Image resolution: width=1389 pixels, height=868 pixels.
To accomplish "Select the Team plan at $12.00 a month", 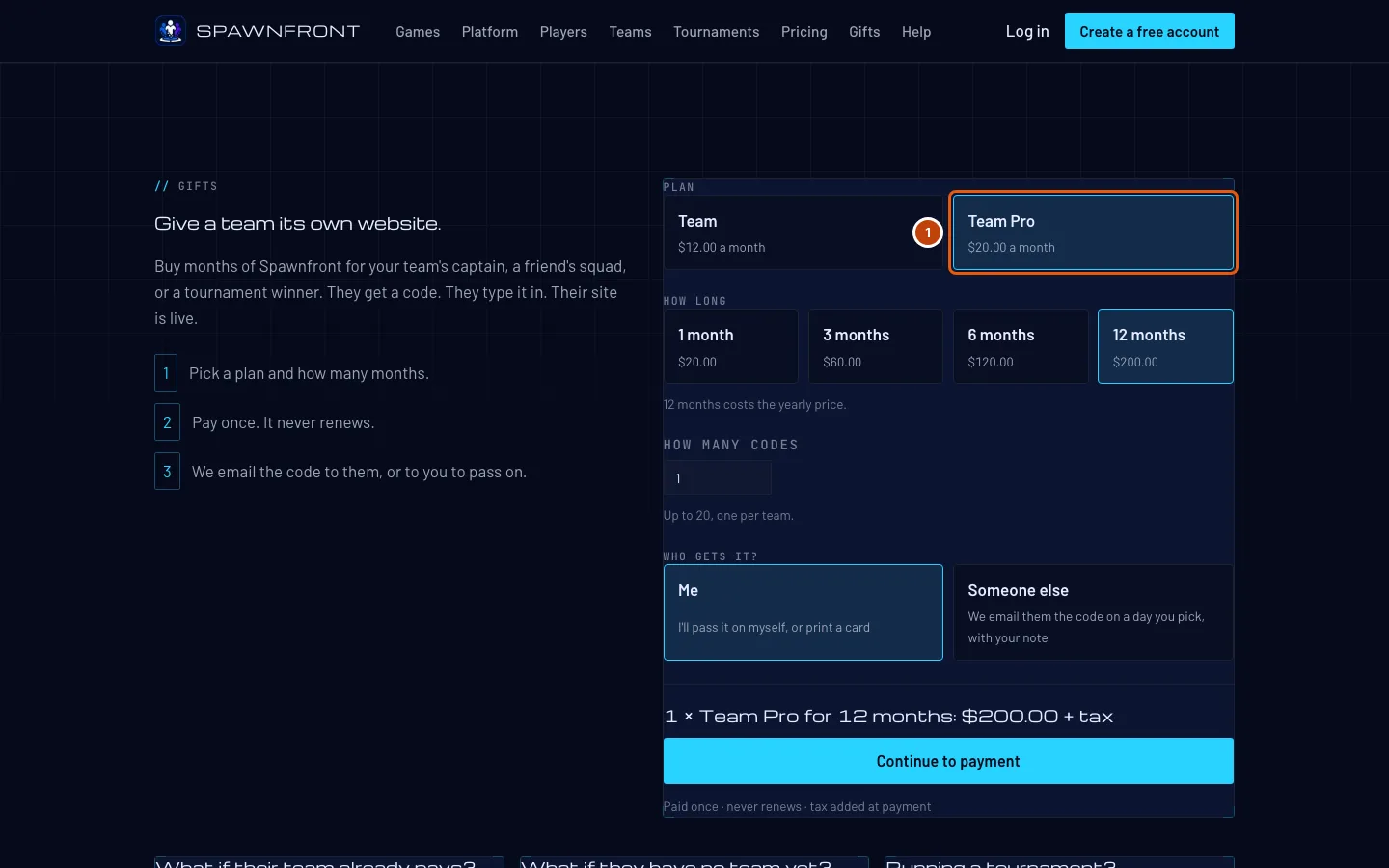I will [803, 232].
